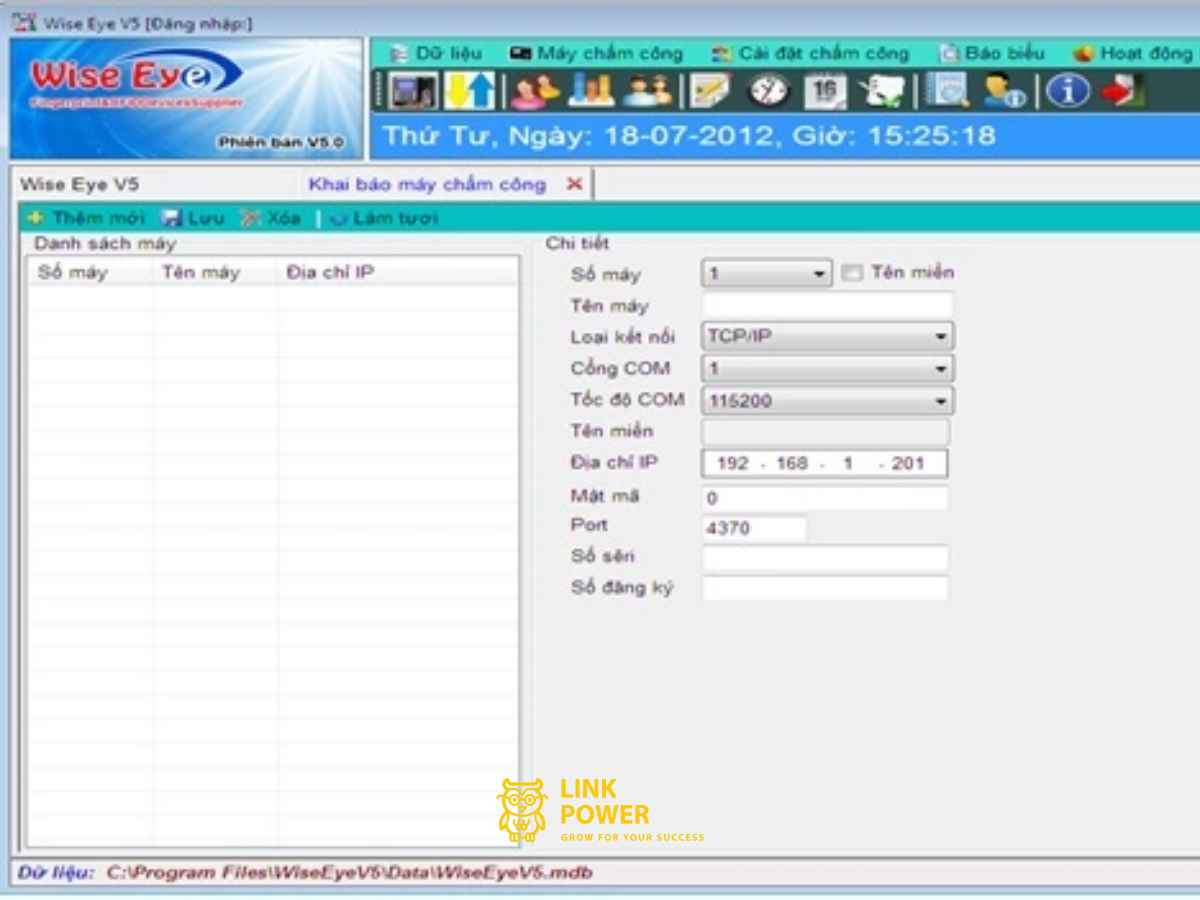
Task: Click the attendance machine connection icon
Action: (412, 91)
